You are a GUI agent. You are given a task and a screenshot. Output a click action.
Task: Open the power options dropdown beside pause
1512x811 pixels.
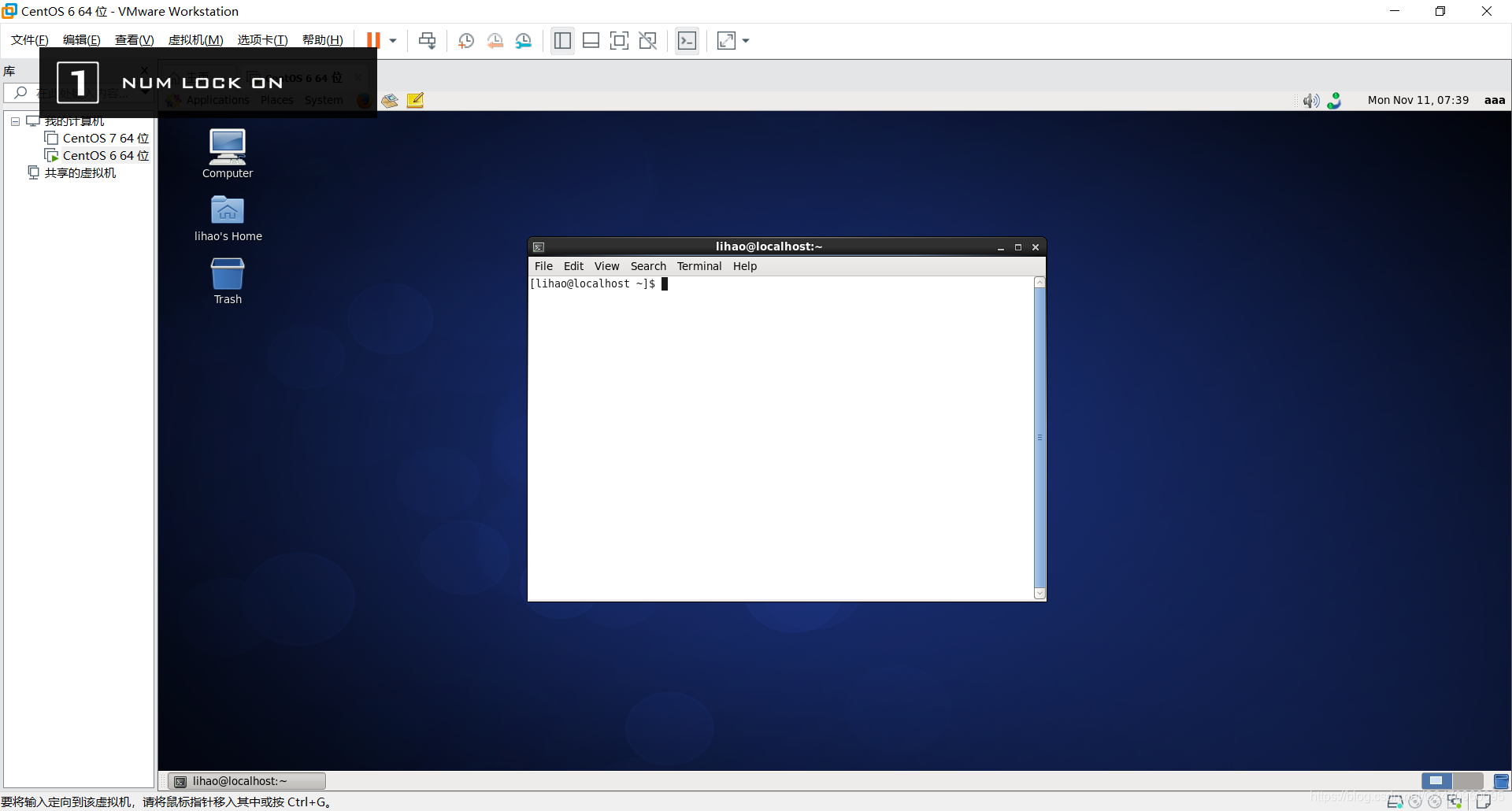[393, 41]
